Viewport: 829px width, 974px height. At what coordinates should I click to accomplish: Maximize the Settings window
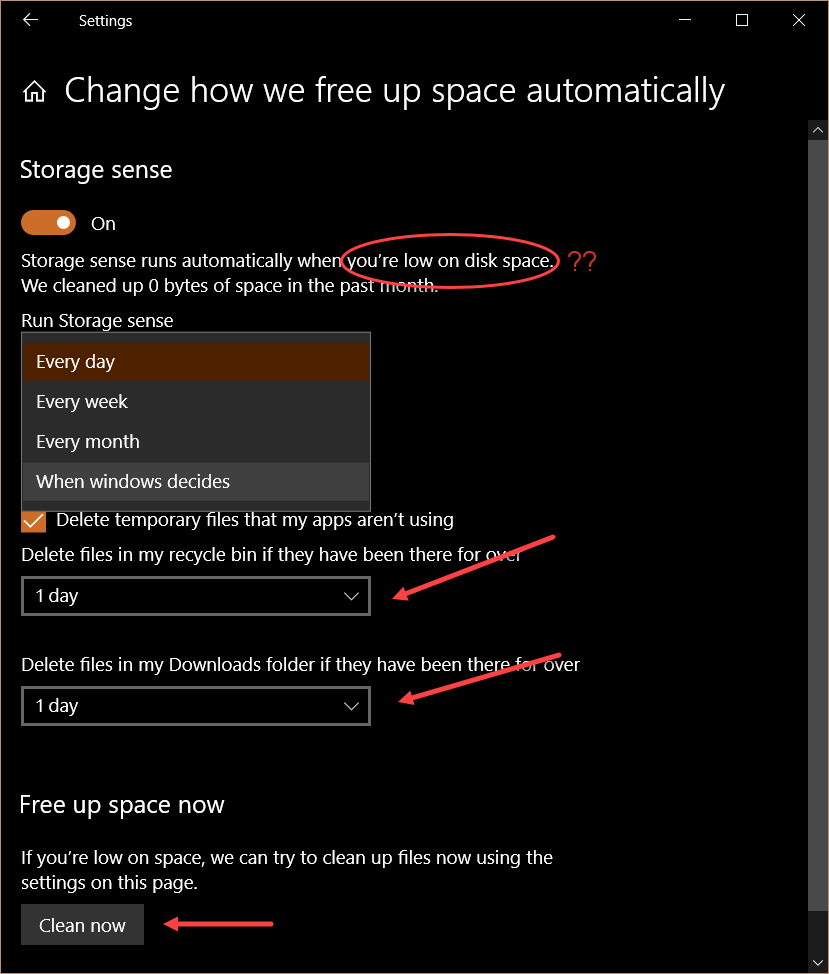741,20
